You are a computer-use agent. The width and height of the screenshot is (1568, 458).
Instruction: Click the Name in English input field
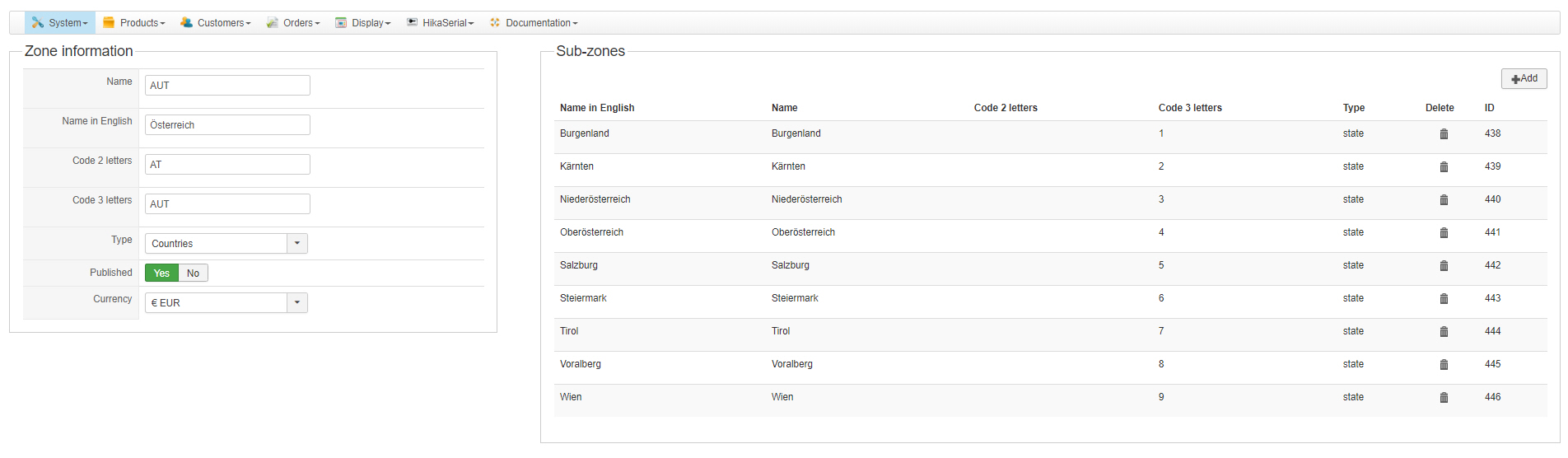227,125
